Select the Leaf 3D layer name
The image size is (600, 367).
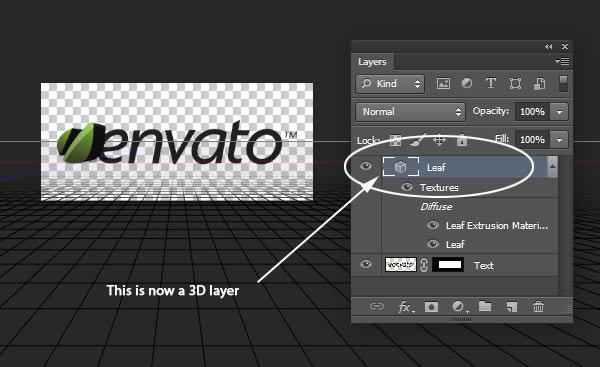(436, 167)
